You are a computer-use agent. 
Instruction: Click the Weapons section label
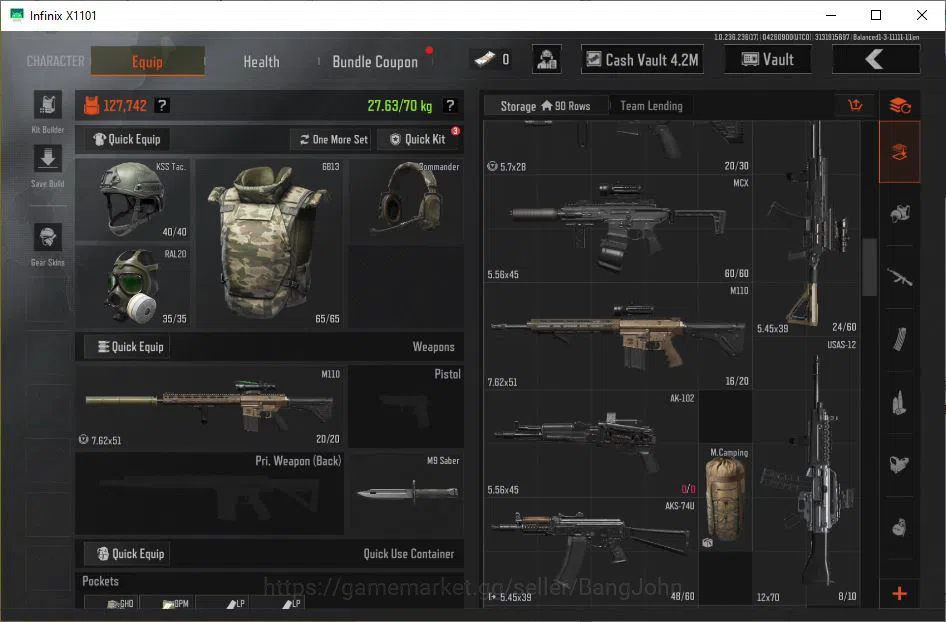[433, 347]
